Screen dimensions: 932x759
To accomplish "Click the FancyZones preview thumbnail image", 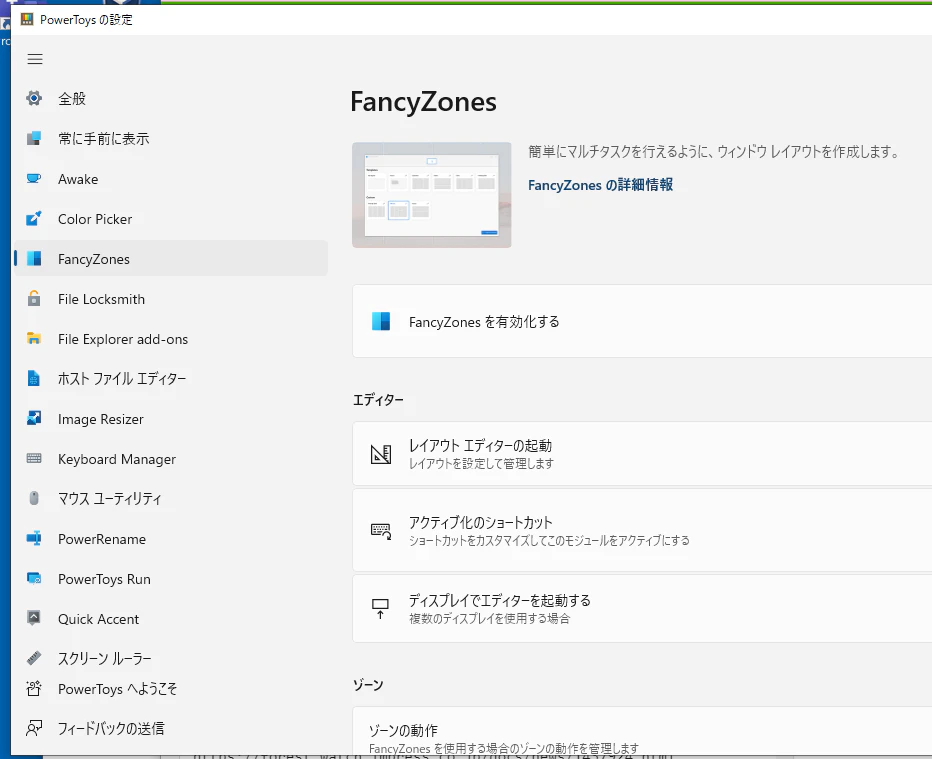I will click(432, 195).
